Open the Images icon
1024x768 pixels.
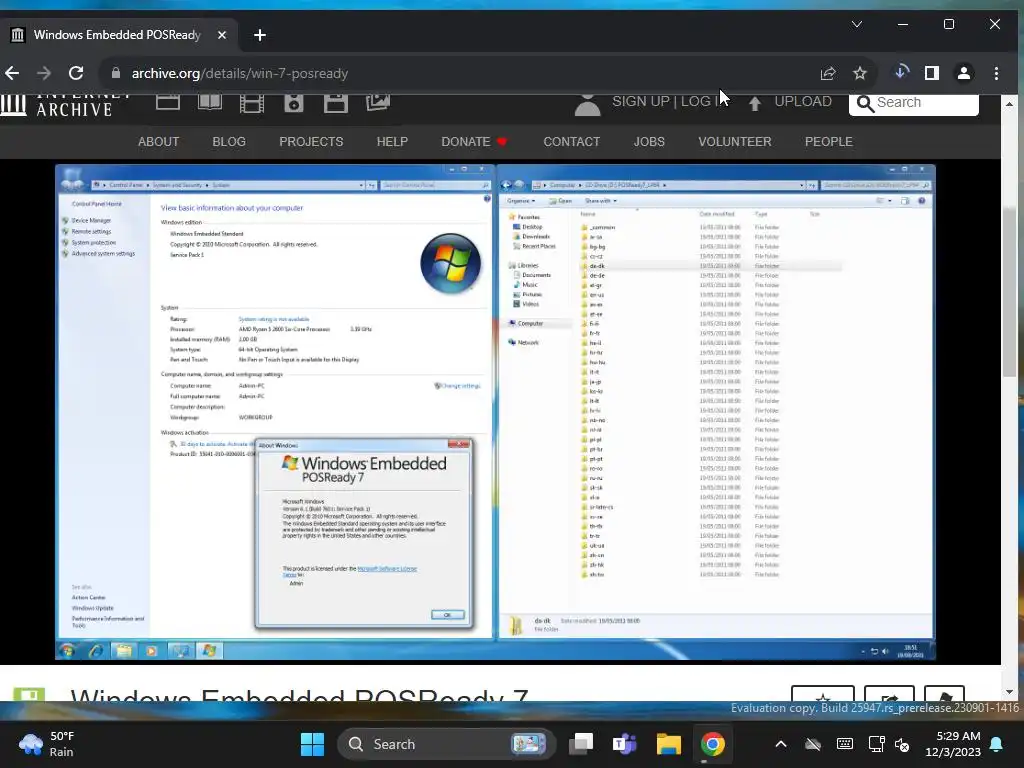pos(377,103)
